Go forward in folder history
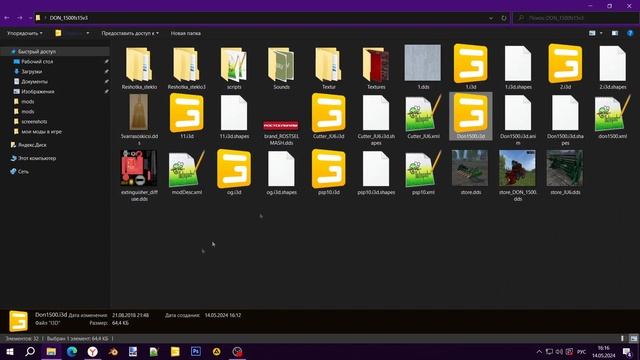 (20, 18)
